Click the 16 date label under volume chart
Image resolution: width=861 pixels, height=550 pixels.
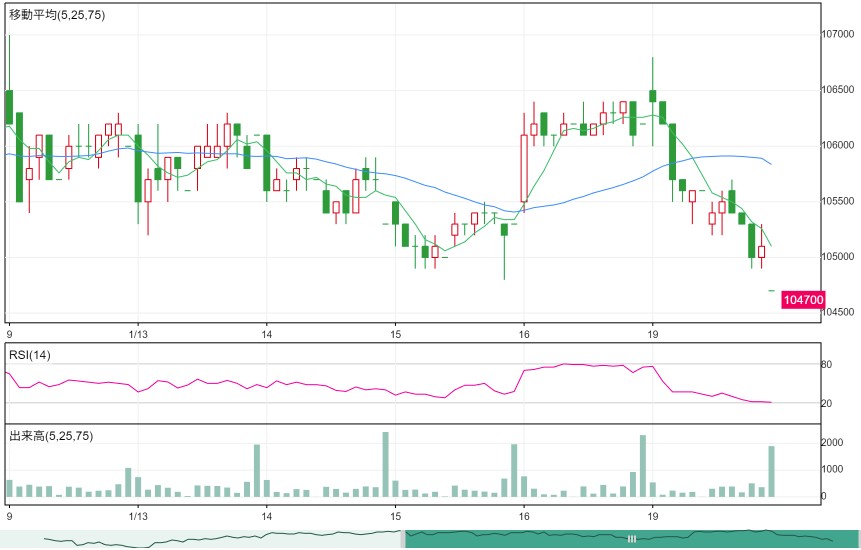pyautogui.click(x=524, y=517)
